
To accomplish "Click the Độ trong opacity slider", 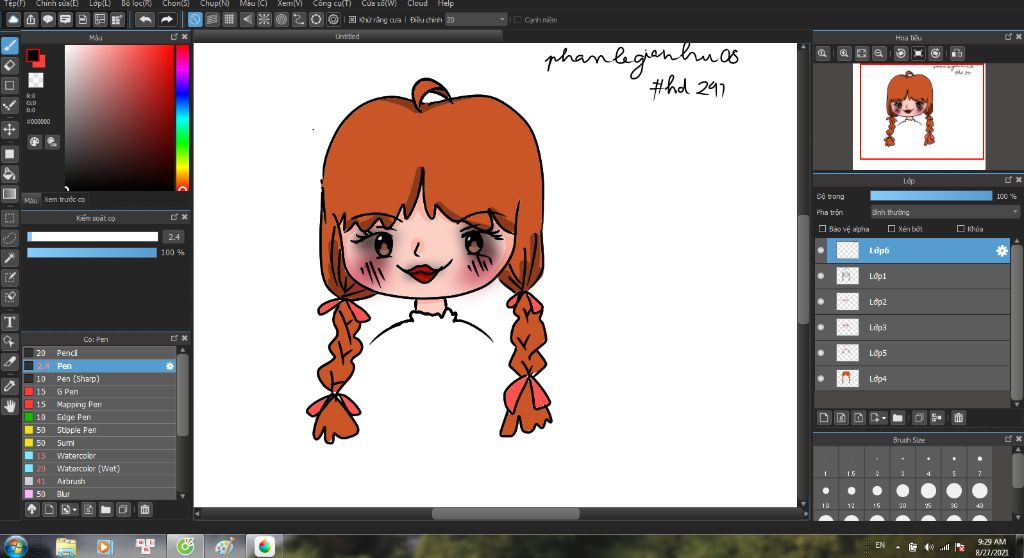I will (x=931, y=196).
